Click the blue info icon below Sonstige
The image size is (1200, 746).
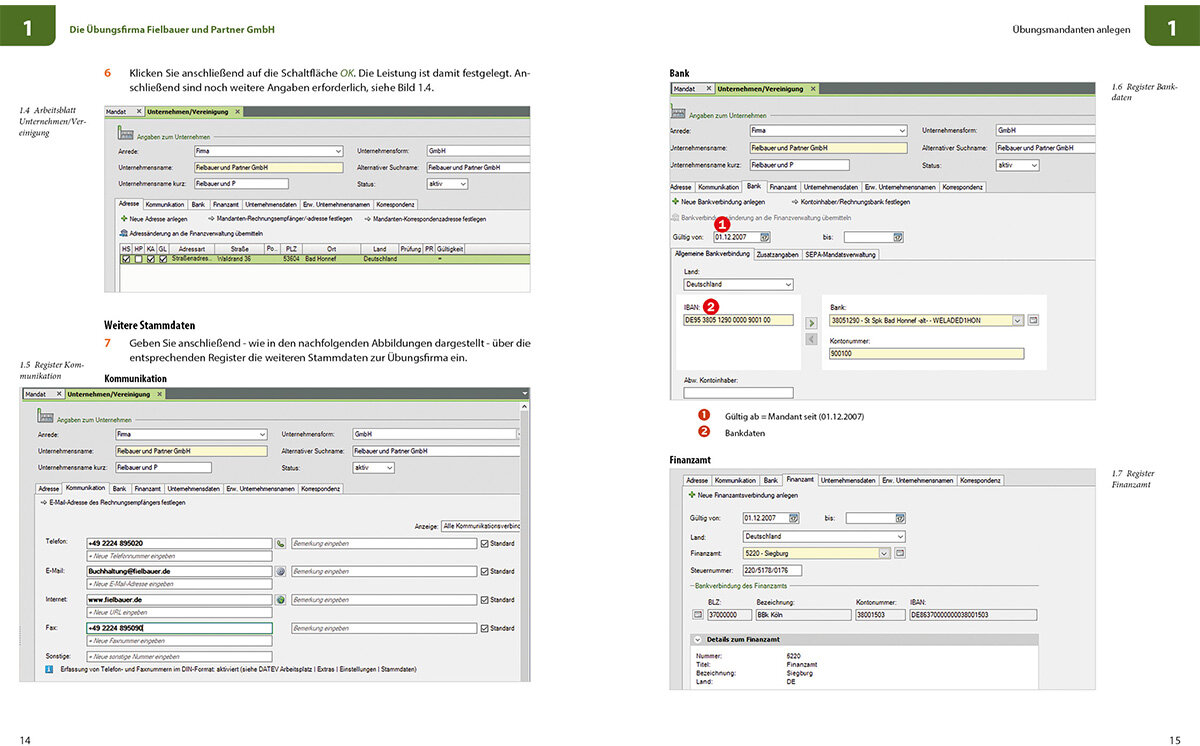coord(50,669)
